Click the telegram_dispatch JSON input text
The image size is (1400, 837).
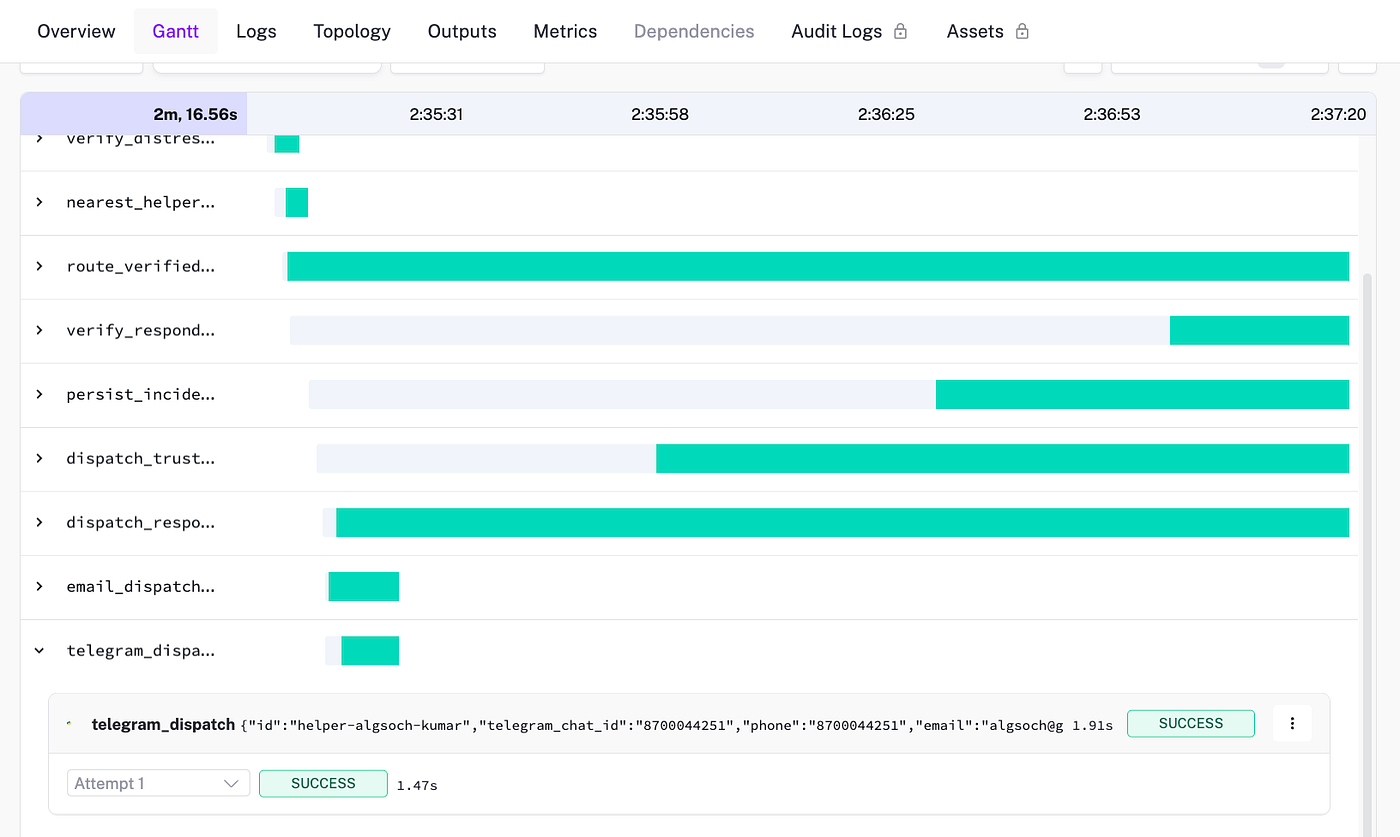(652, 724)
